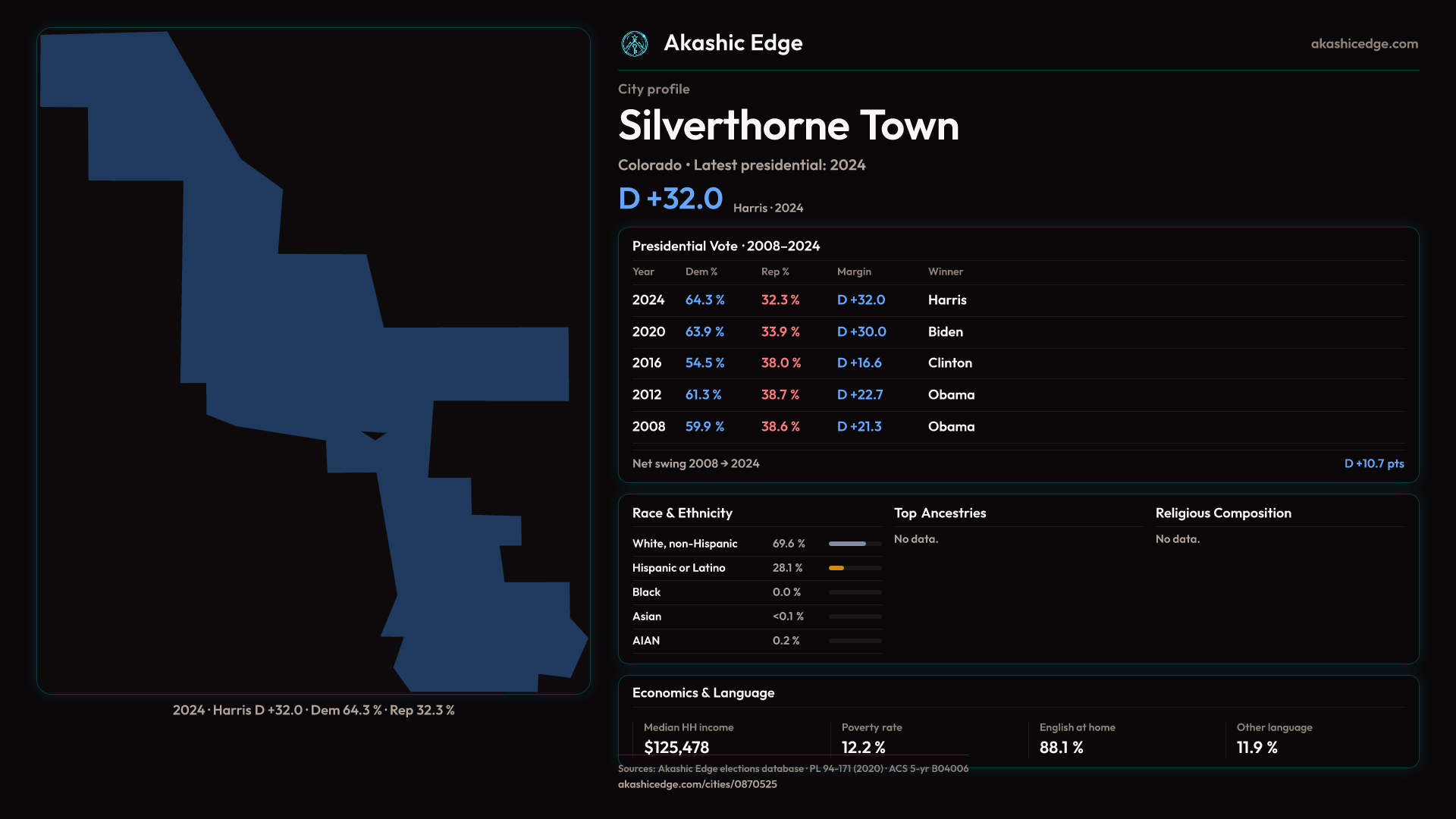Click the Other language 11.9 % stat
The width and height of the screenshot is (1456, 819).
tap(1257, 747)
